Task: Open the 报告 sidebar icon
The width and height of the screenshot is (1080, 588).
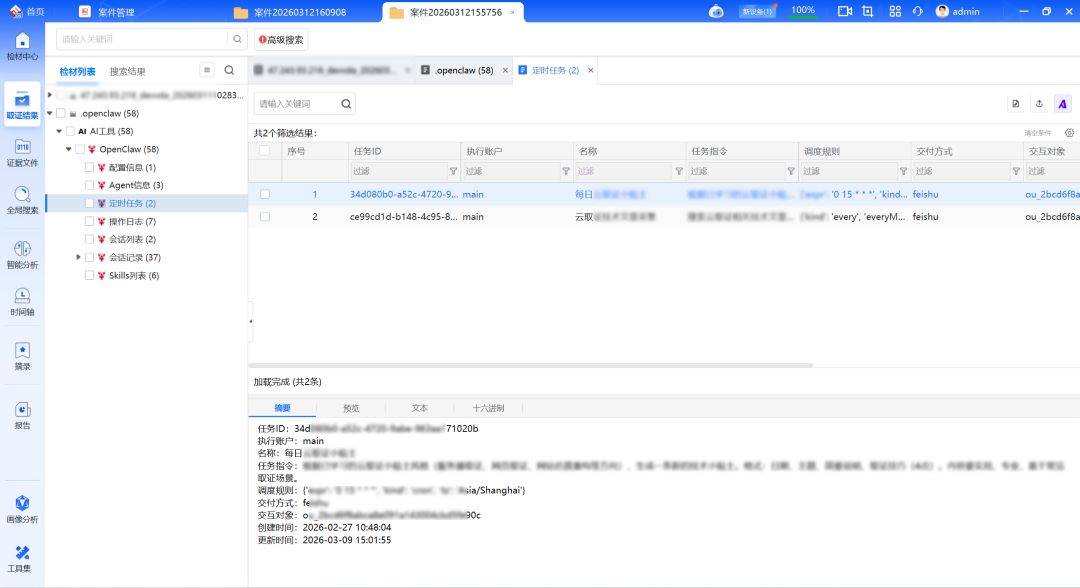Action: pyautogui.click(x=22, y=415)
